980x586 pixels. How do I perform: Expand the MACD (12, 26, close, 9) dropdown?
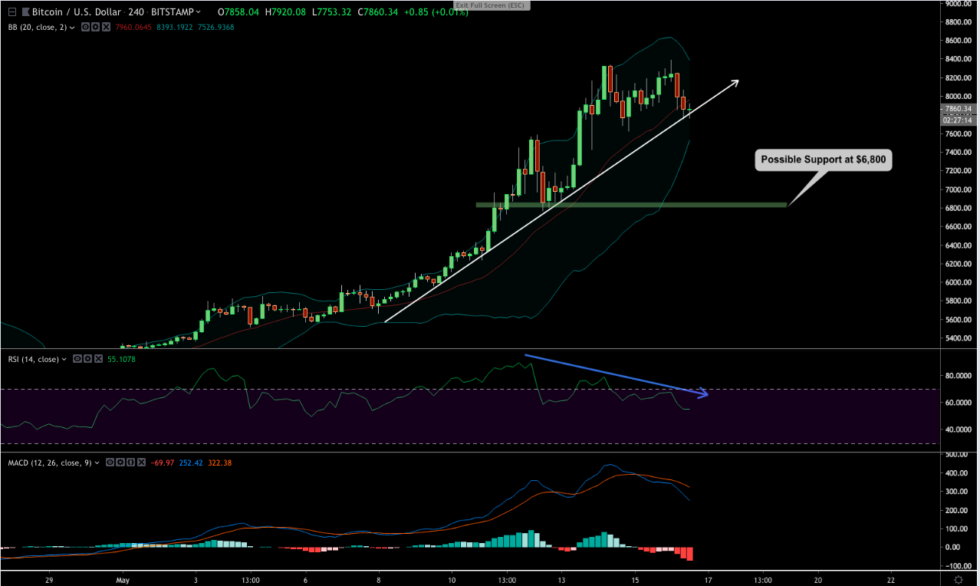point(96,463)
